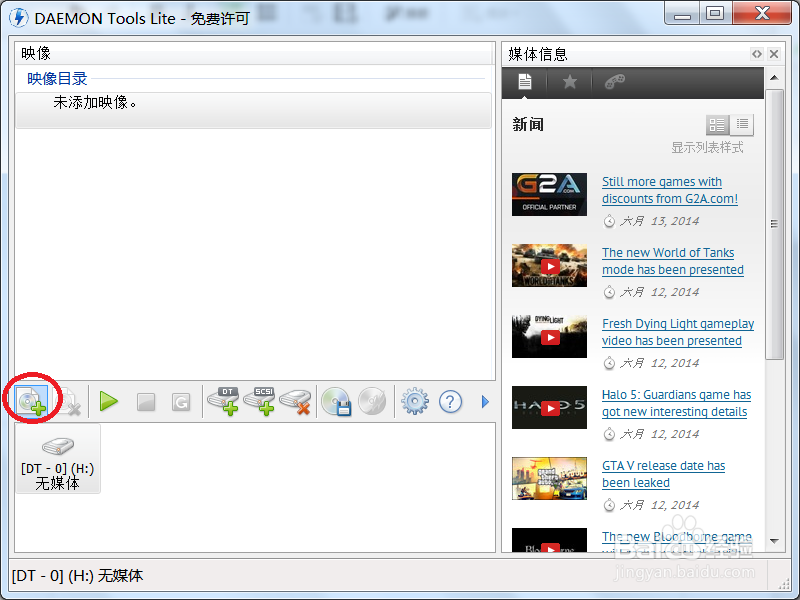The width and height of the screenshot is (800, 600).
Task: Click the G2A official partner thumbnail
Action: (549, 194)
